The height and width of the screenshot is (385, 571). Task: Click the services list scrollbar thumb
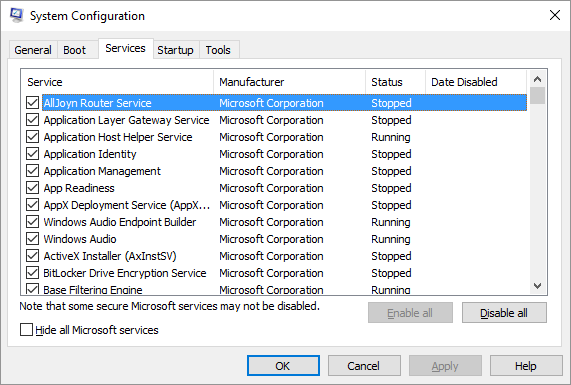click(x=537, y=96)
